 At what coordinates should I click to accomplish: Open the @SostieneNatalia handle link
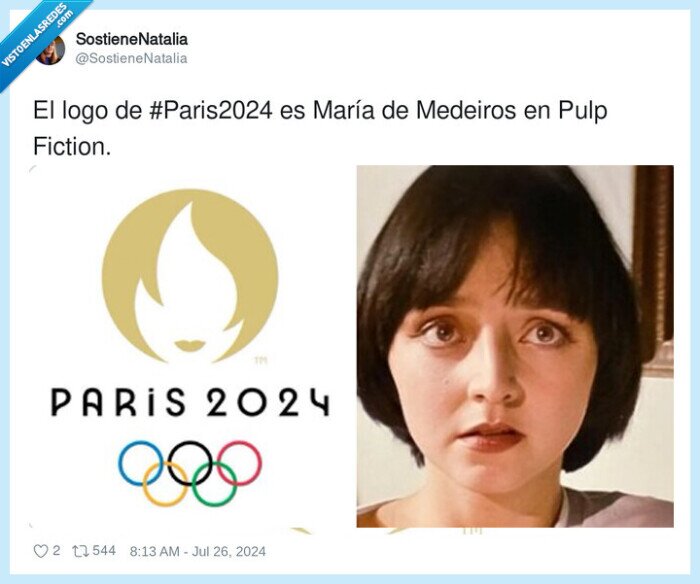pyautogui.click(x=131, y=58)
